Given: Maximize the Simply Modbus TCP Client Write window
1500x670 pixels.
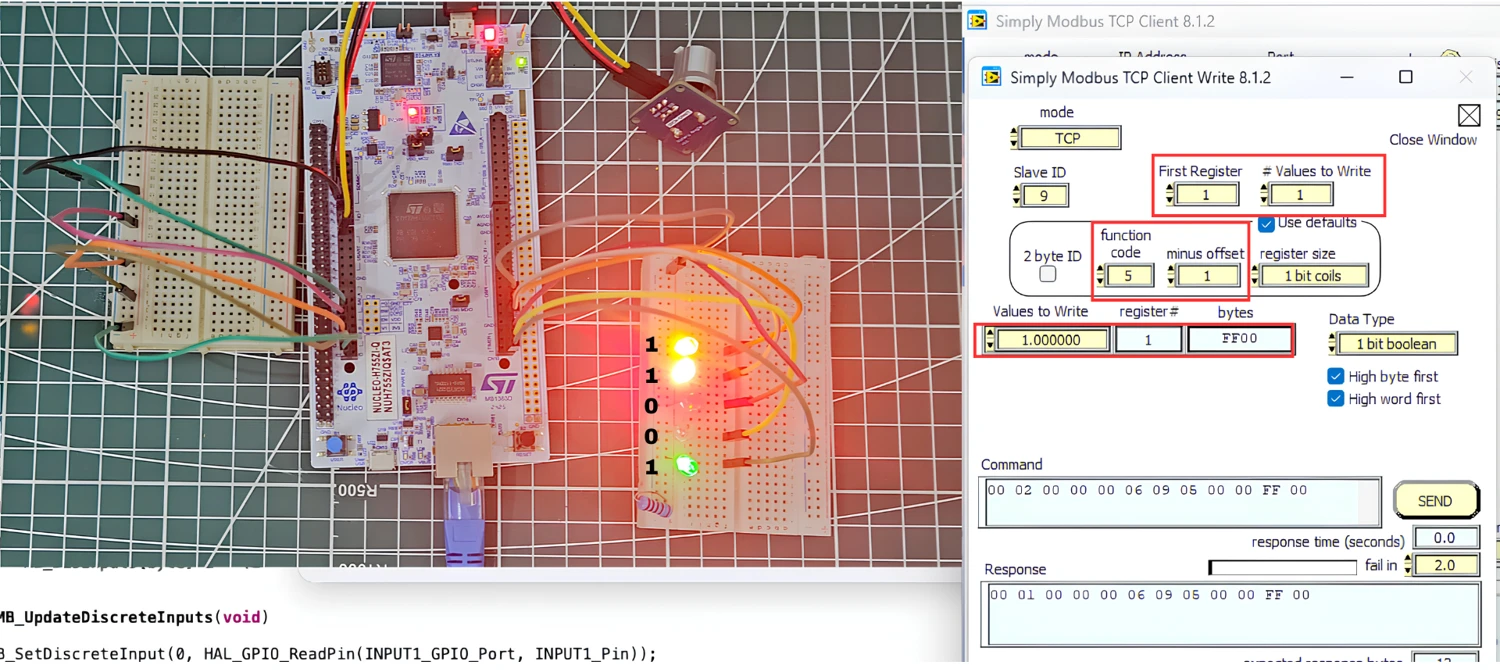Looking at the screenshot, I should (x=1405, y=77).
